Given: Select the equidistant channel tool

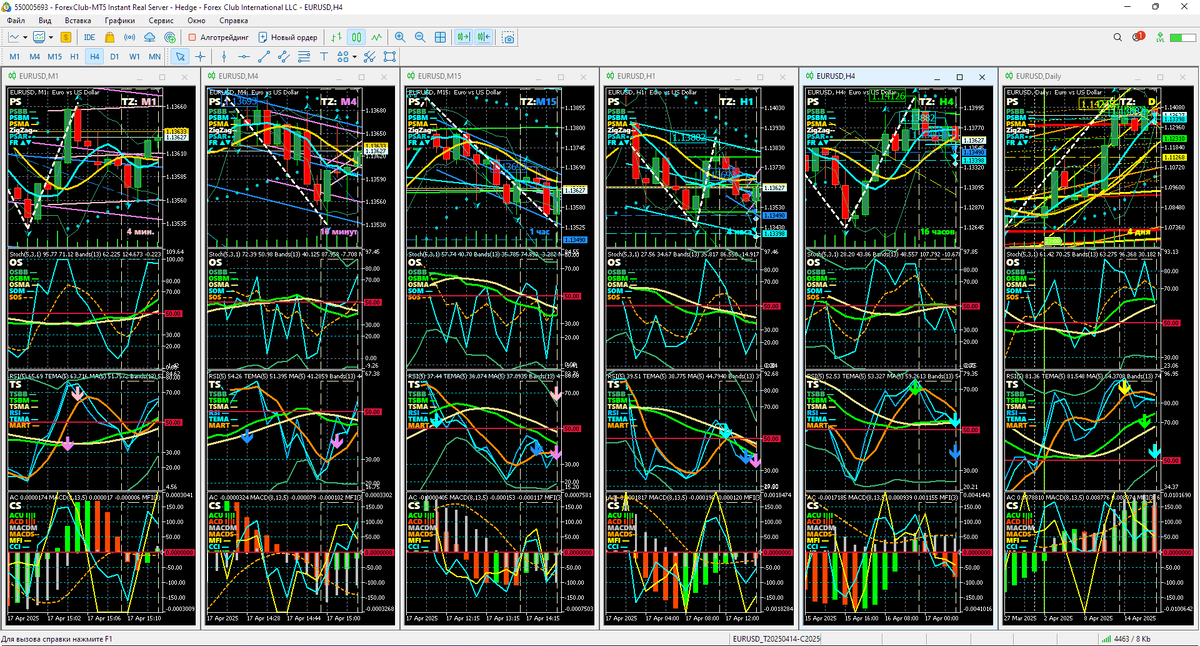Looking at the screenshot, I should pos(283,57).
